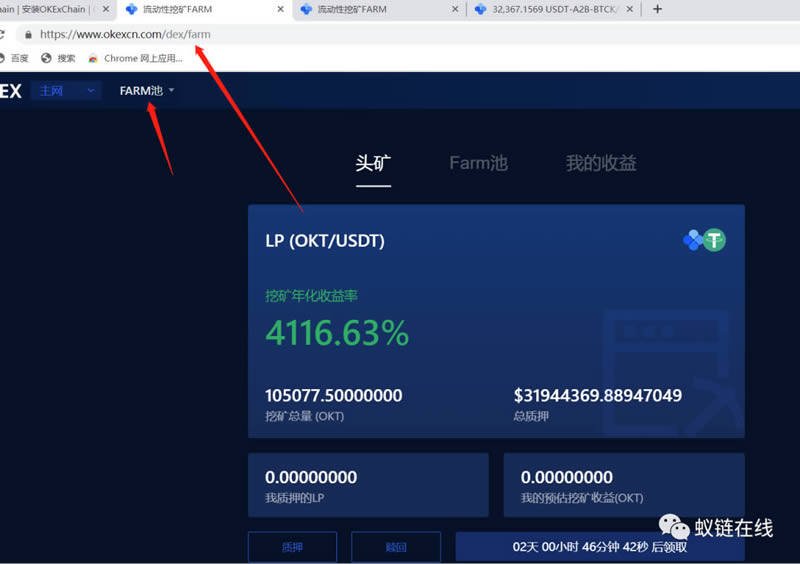This screenshot has height=564, width=800.
Task: Click the OKT/USDT token pair icon
Action: (704, 240)
